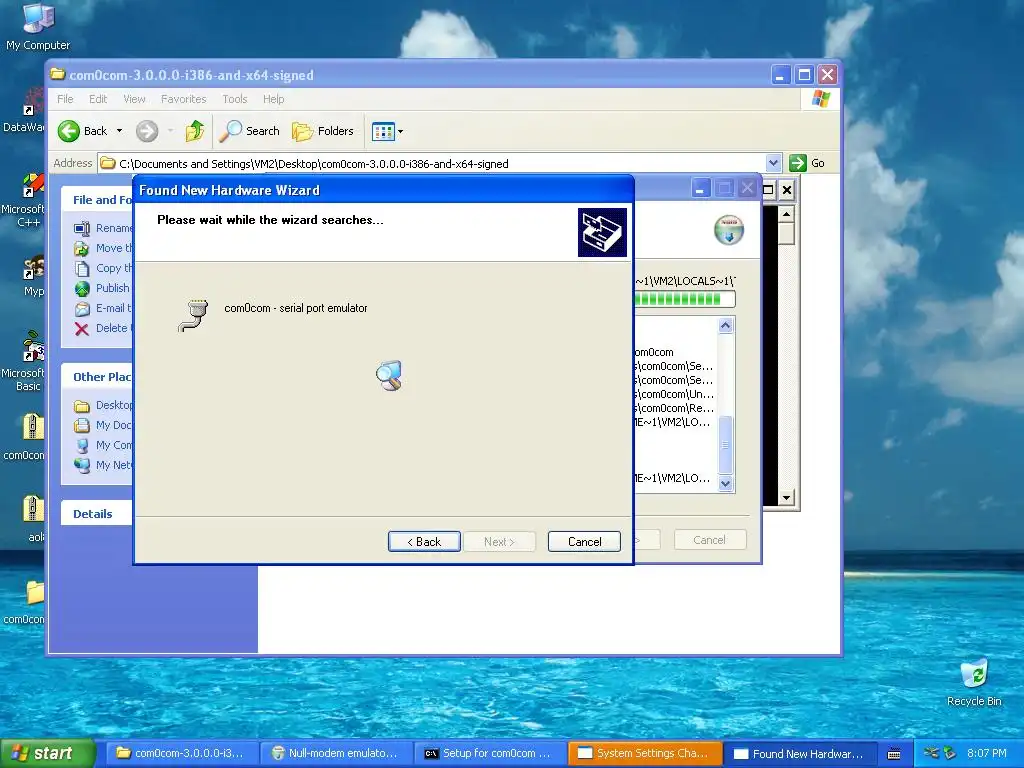The height and width of the screenshot is (768, 1024).
Task: Click the Copy this file icon
Action: point(82,268)
